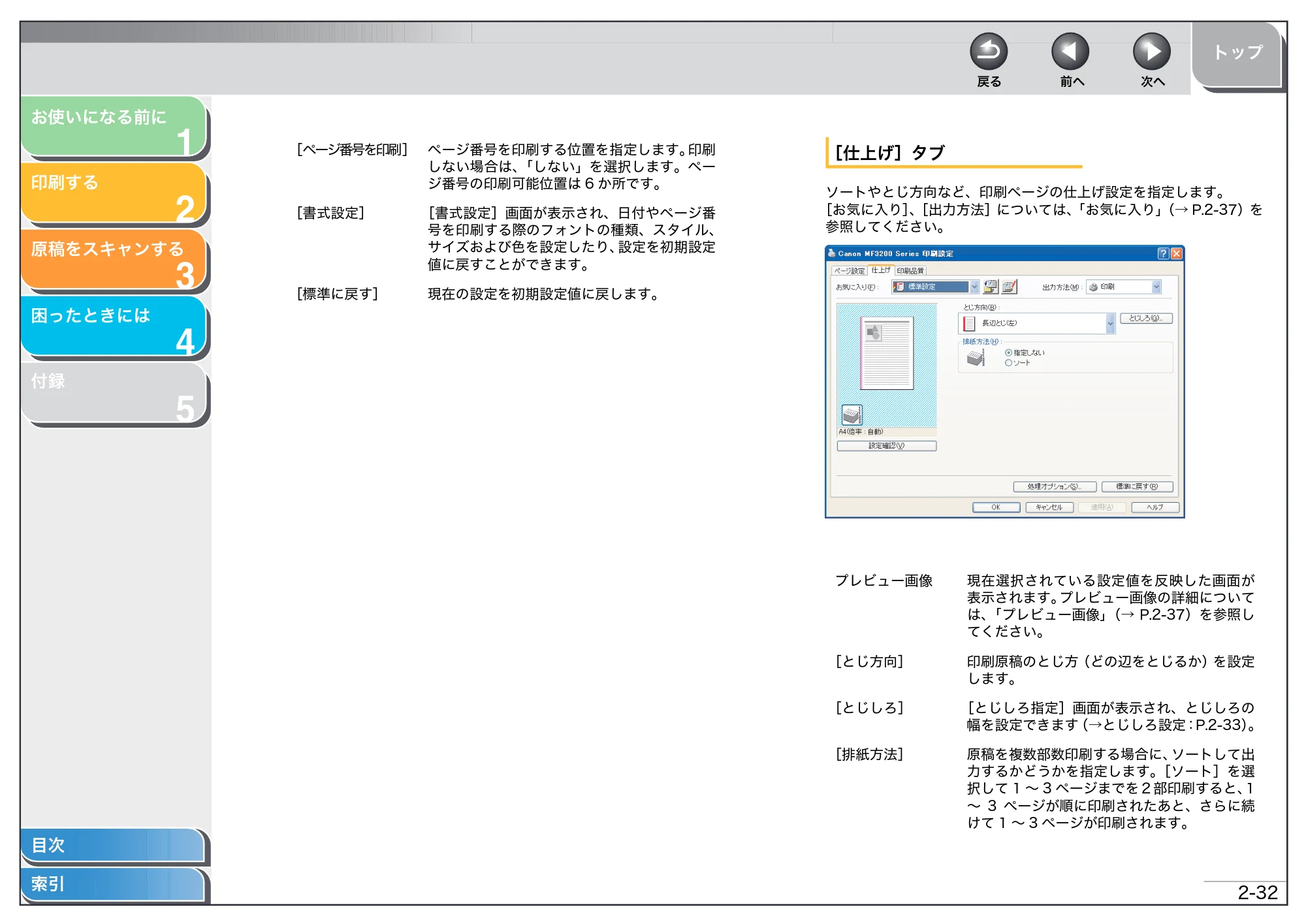1306x924 pixels.
Task: Click the 設定確認(V) button
Action: coord(886,446)
